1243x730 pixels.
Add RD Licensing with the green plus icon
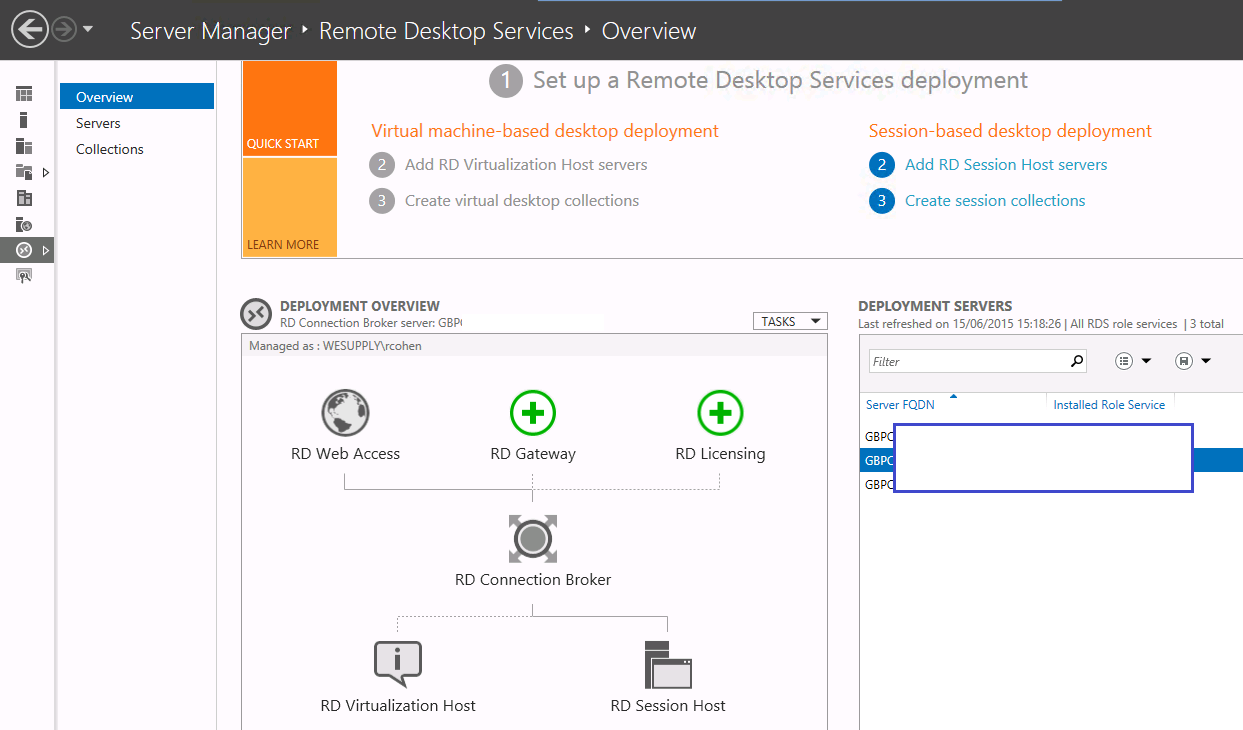click(720, 412)
